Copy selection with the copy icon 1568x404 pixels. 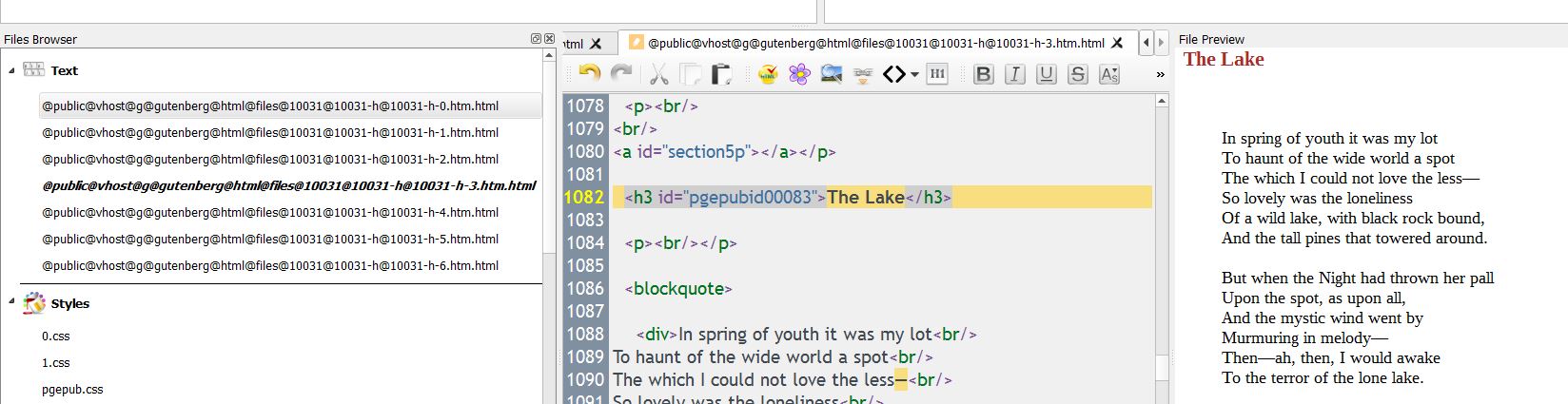pyautogui.click(x=691, y=73)
